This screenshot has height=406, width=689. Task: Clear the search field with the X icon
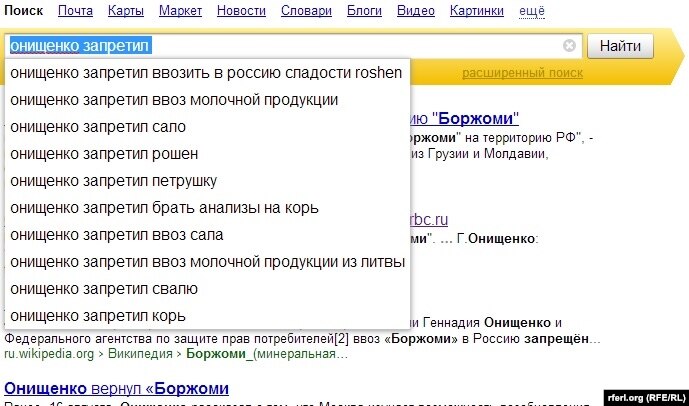tap(569, 46)
